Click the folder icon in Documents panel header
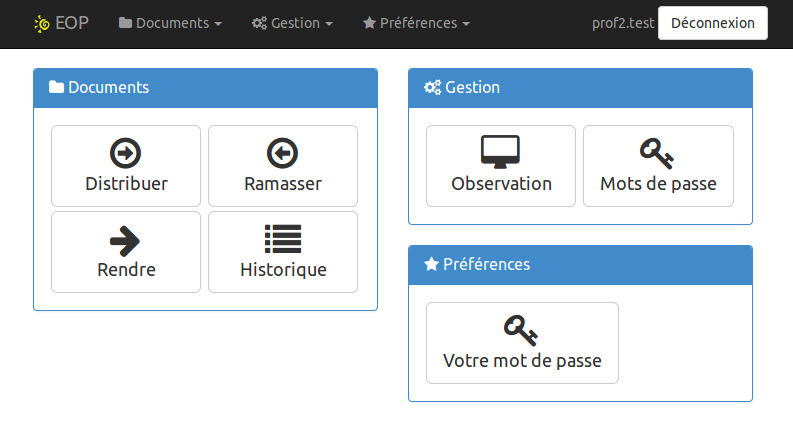Image resolution: width=793 pixels, height=430 pixels. click(56, 88)
